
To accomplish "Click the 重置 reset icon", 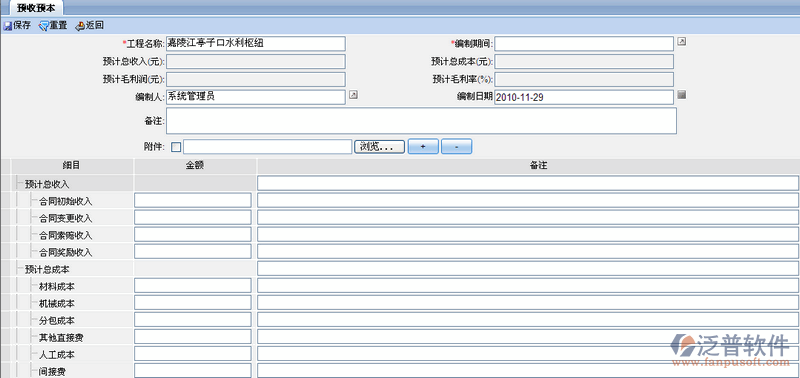I will (x=44, y=26).
